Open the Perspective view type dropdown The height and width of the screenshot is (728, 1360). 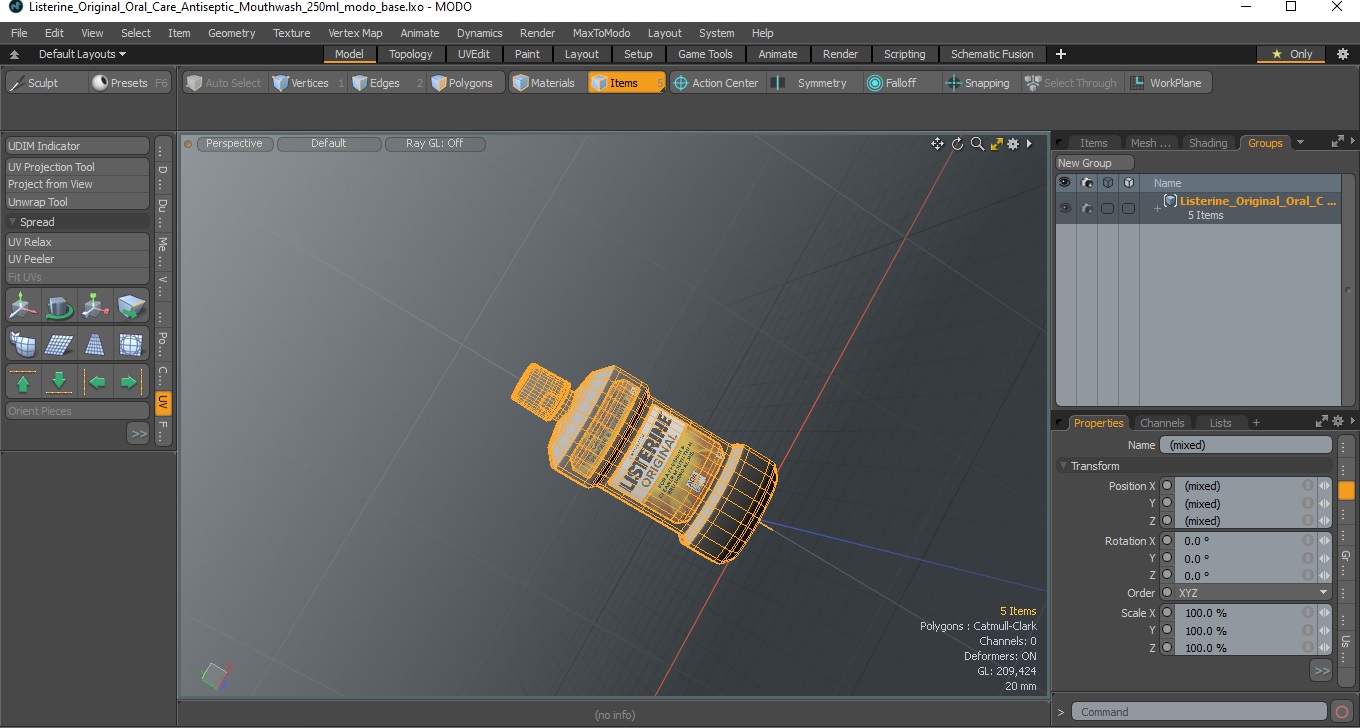click(x=235, y=144)
